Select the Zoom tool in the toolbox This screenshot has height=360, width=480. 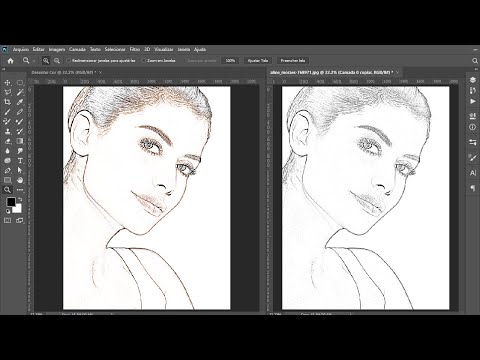click(7, 190)
